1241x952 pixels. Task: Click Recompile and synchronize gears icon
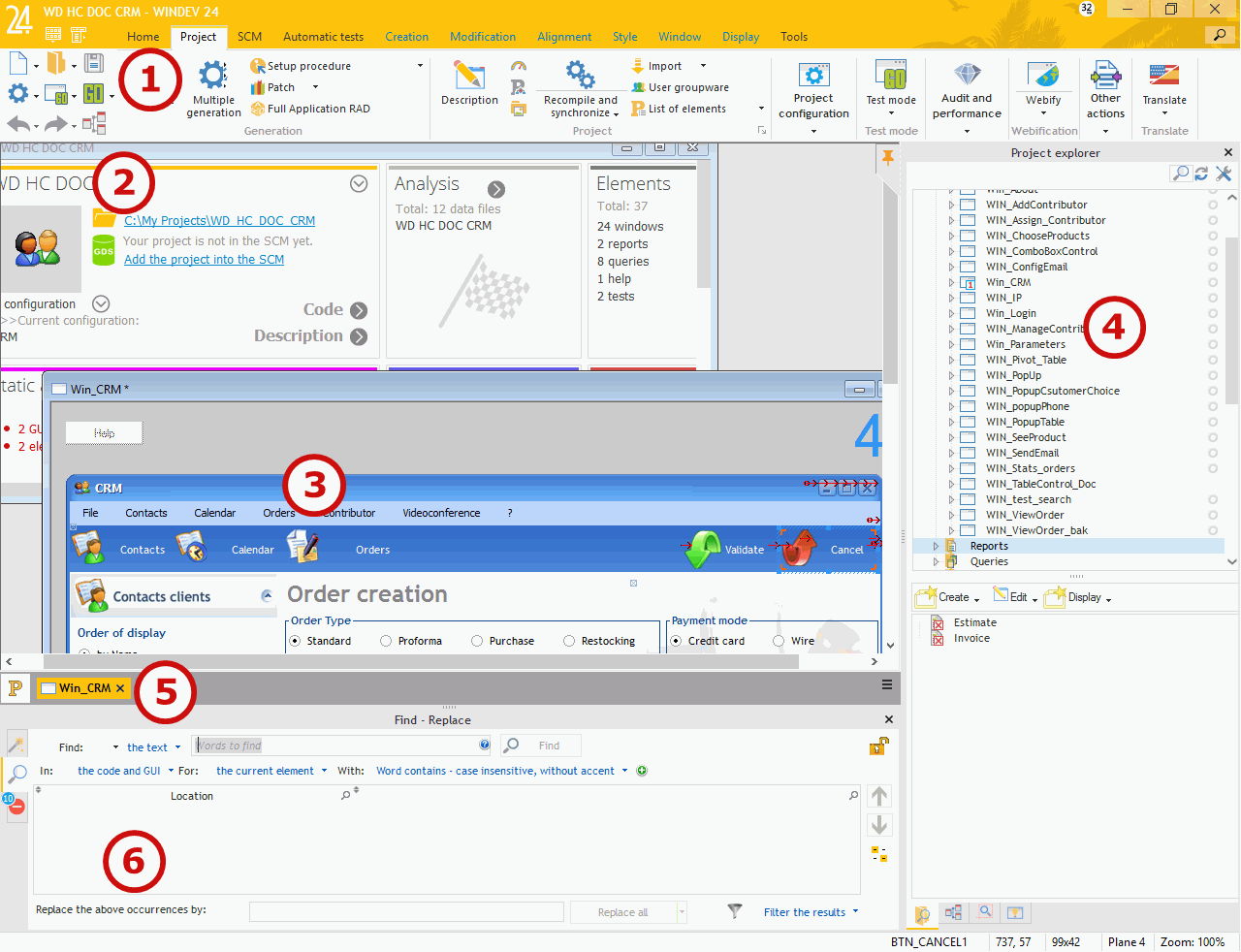click(x=580, y=76)
